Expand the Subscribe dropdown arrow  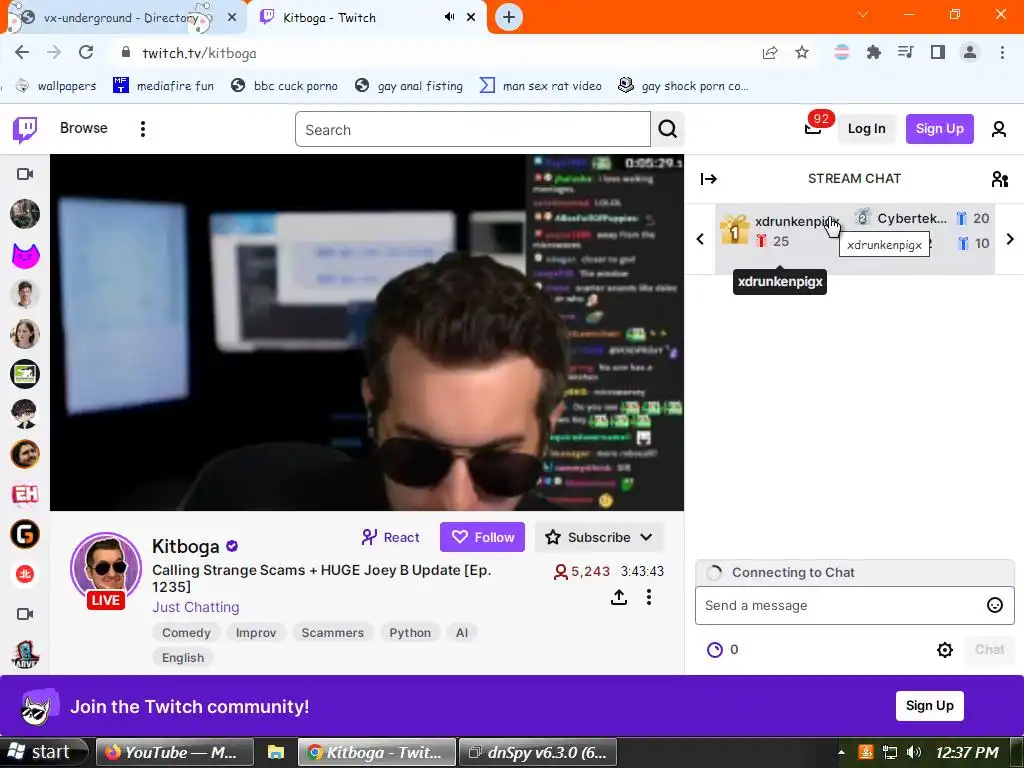coord(646,537)
